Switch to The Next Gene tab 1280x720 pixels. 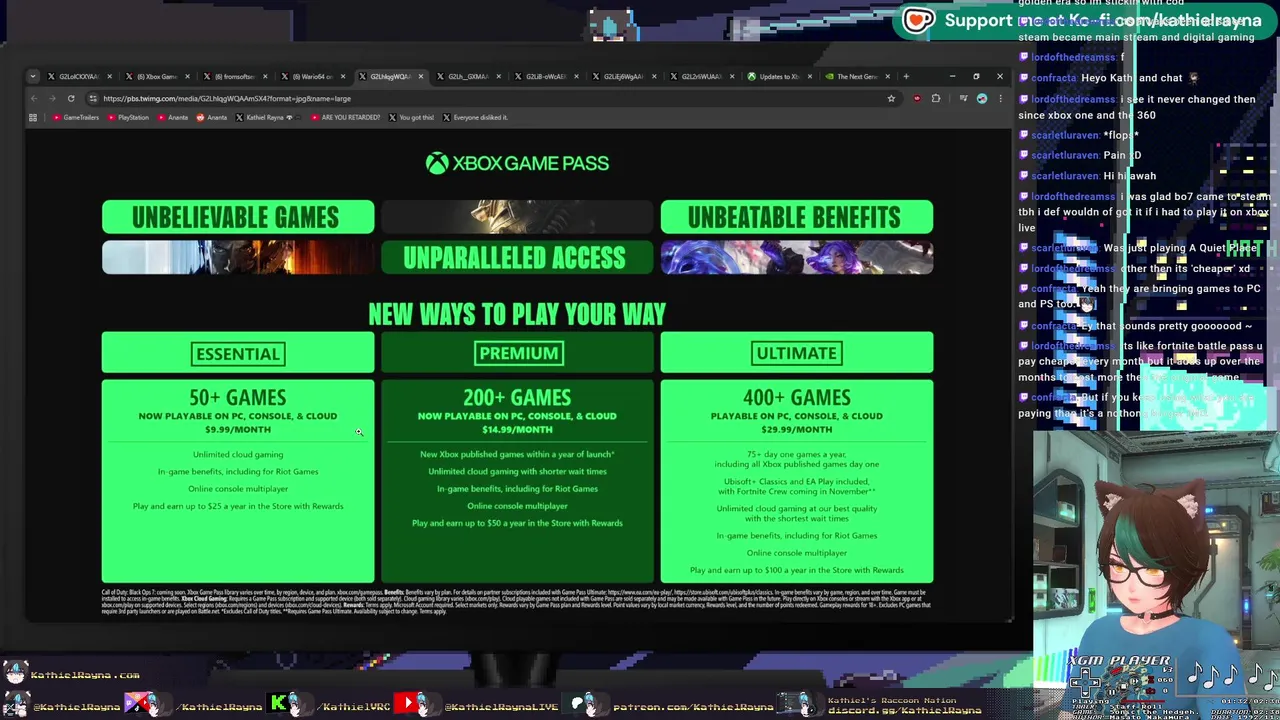pos(857,76)
